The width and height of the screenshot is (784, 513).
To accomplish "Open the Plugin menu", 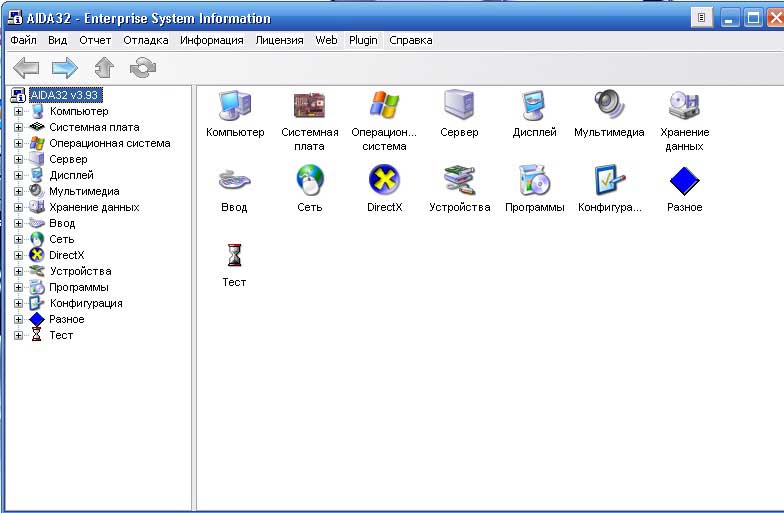I will pos(363,40).
